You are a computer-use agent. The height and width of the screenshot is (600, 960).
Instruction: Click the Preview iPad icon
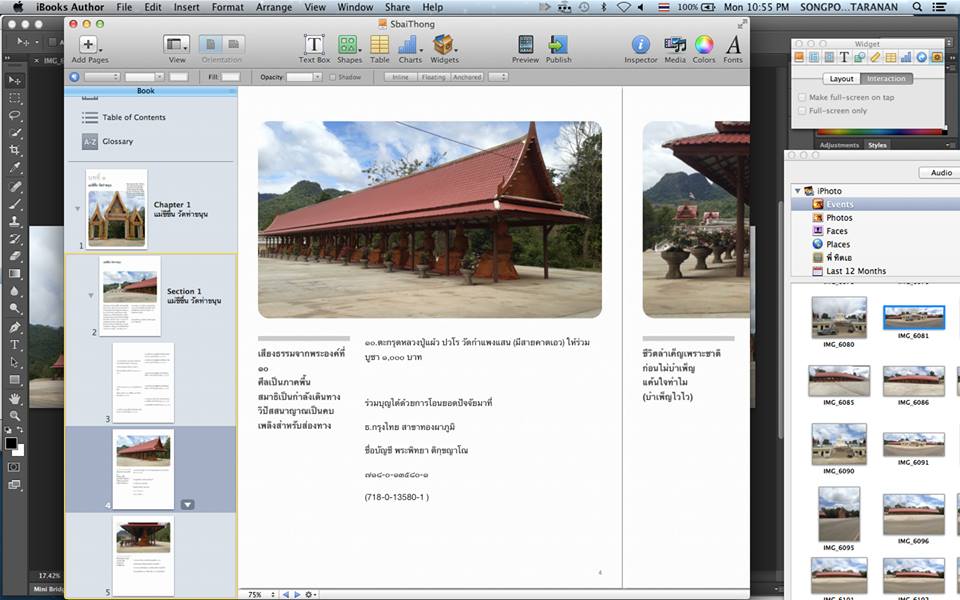click(525, 45)
